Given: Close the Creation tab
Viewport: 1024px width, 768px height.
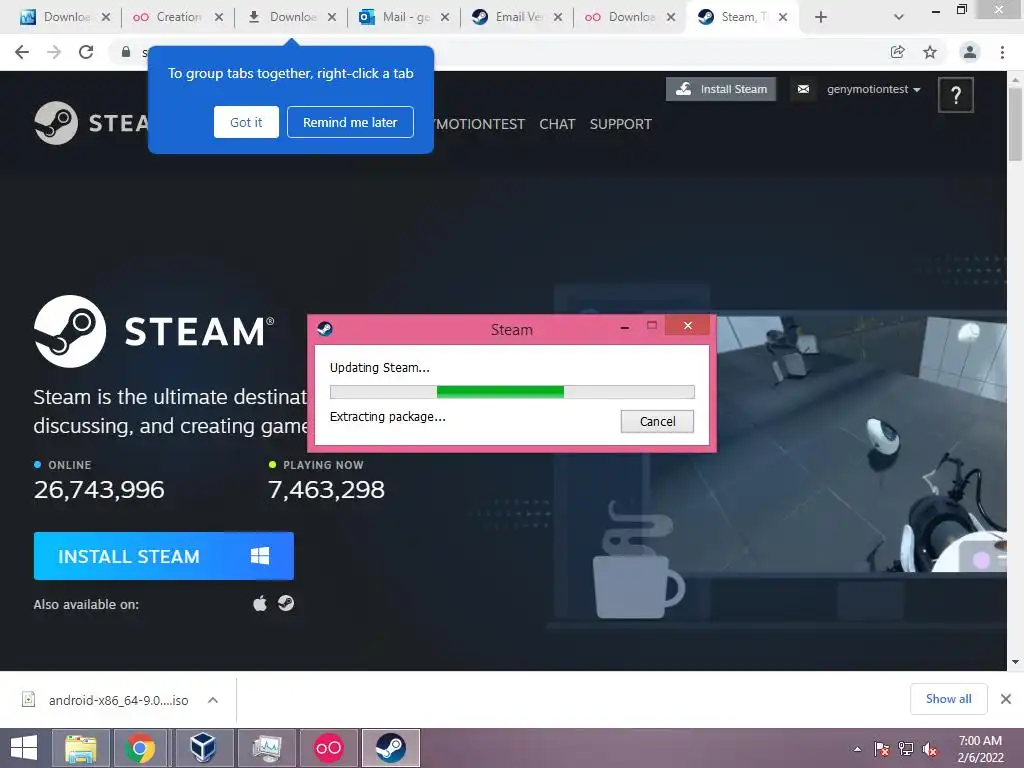Looking at the screenshot, I should [219, 17].
